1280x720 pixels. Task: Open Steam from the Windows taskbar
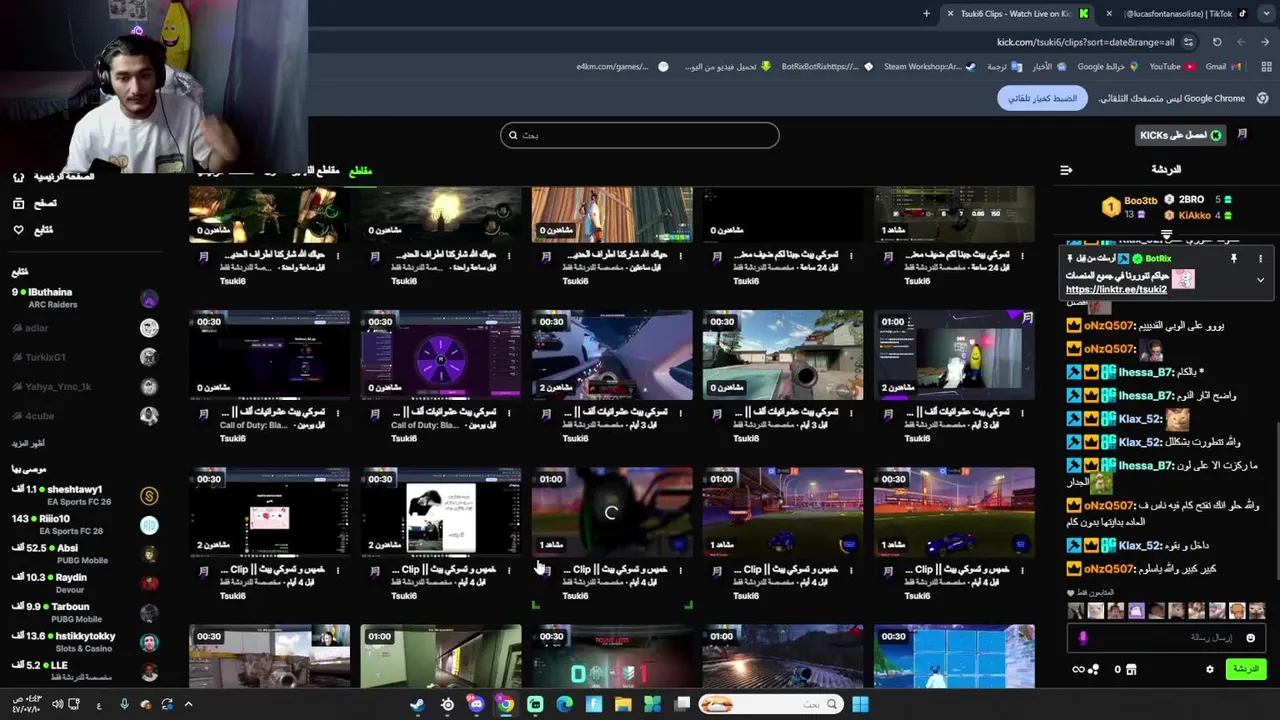417,704
